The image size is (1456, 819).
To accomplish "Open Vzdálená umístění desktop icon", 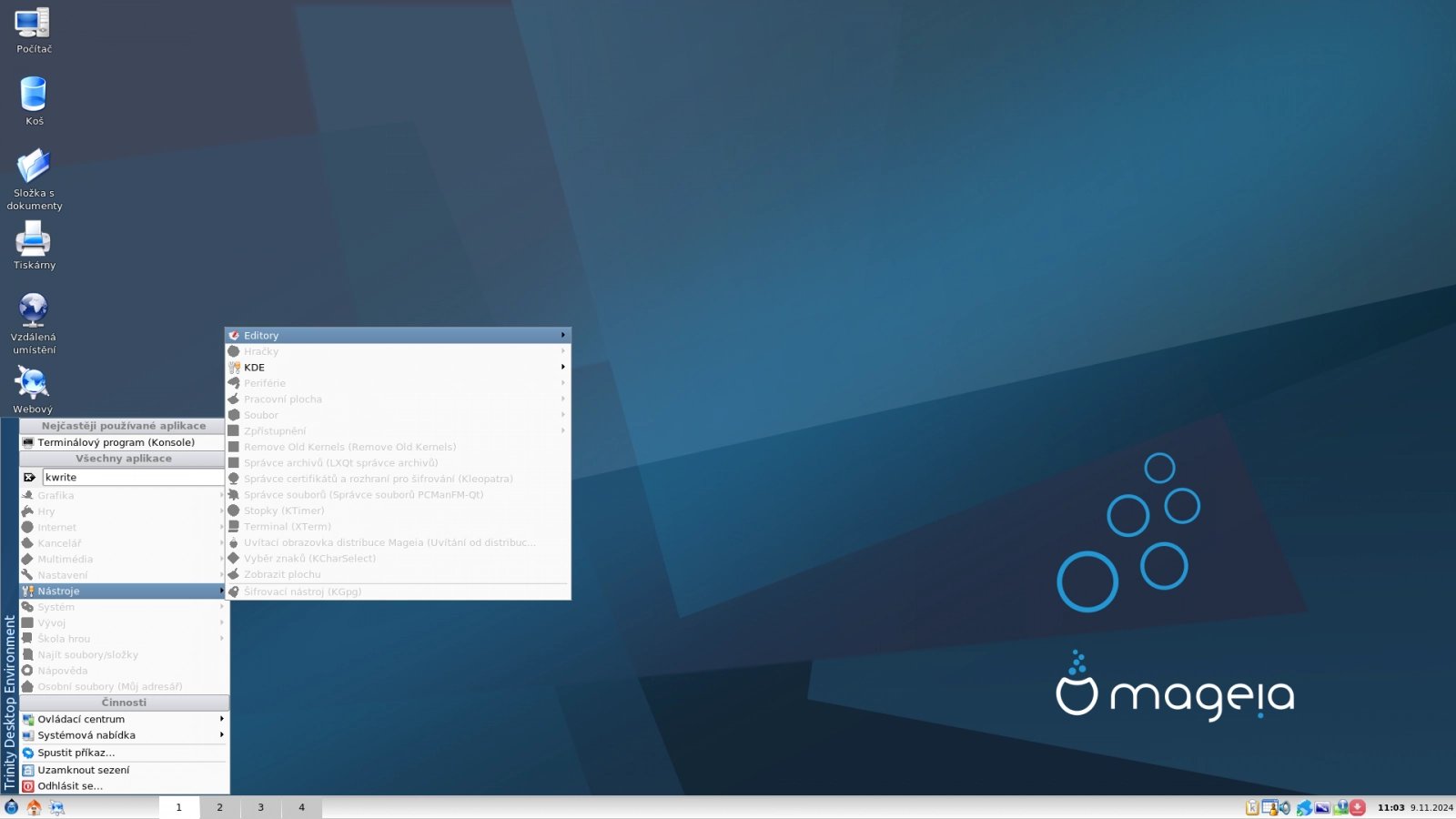I will 34,323.
